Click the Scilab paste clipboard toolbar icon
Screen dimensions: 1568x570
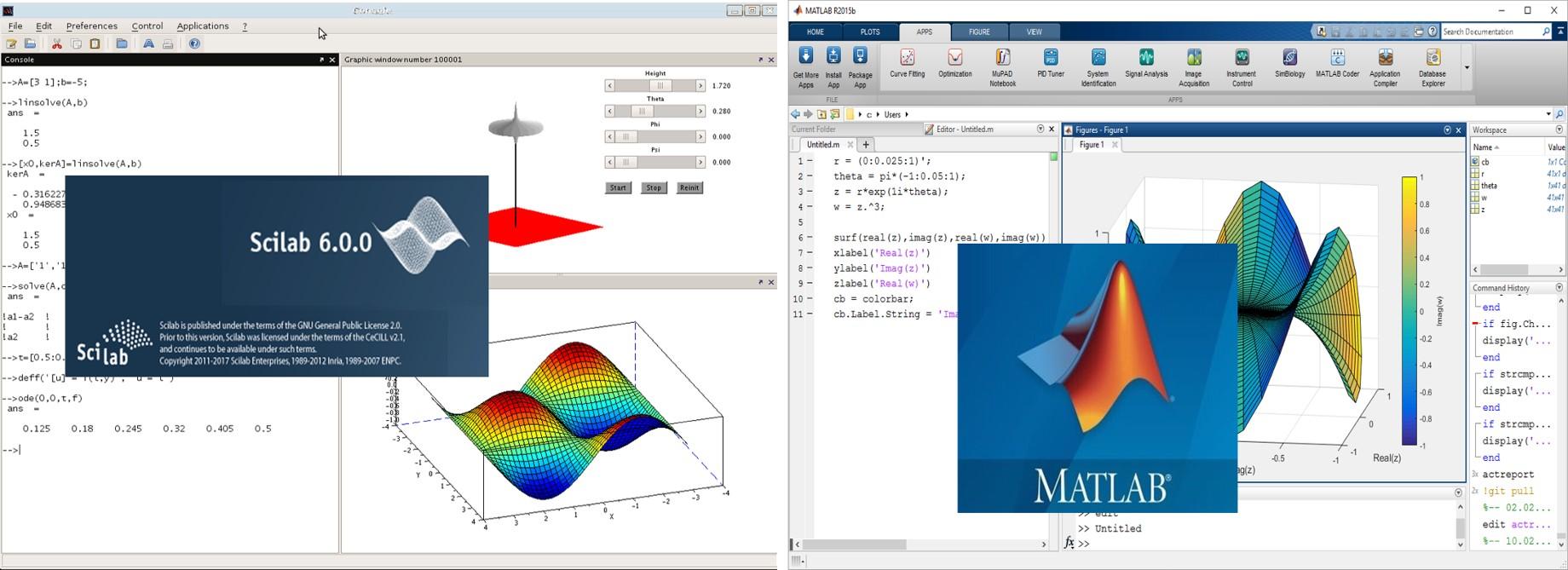tap(95, 43)
